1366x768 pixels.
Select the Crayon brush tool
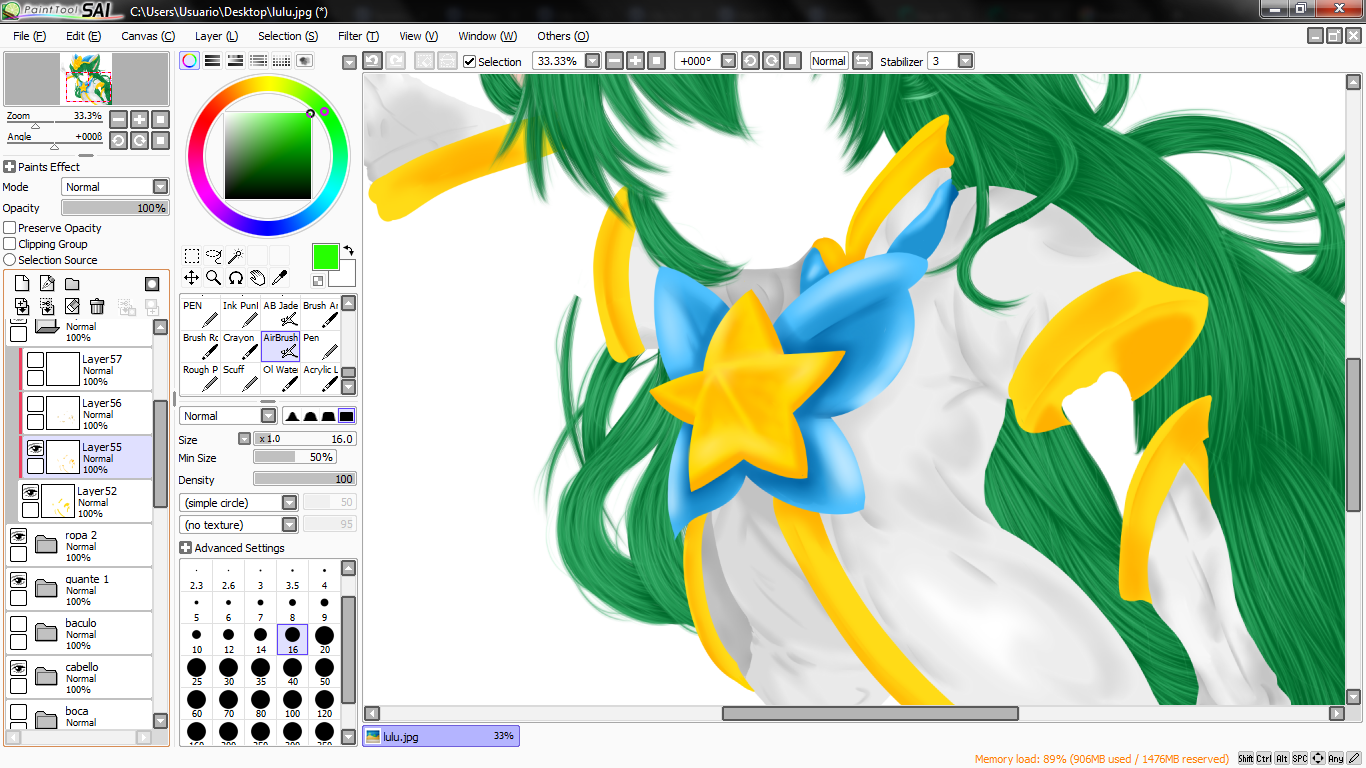coord(240,346)
